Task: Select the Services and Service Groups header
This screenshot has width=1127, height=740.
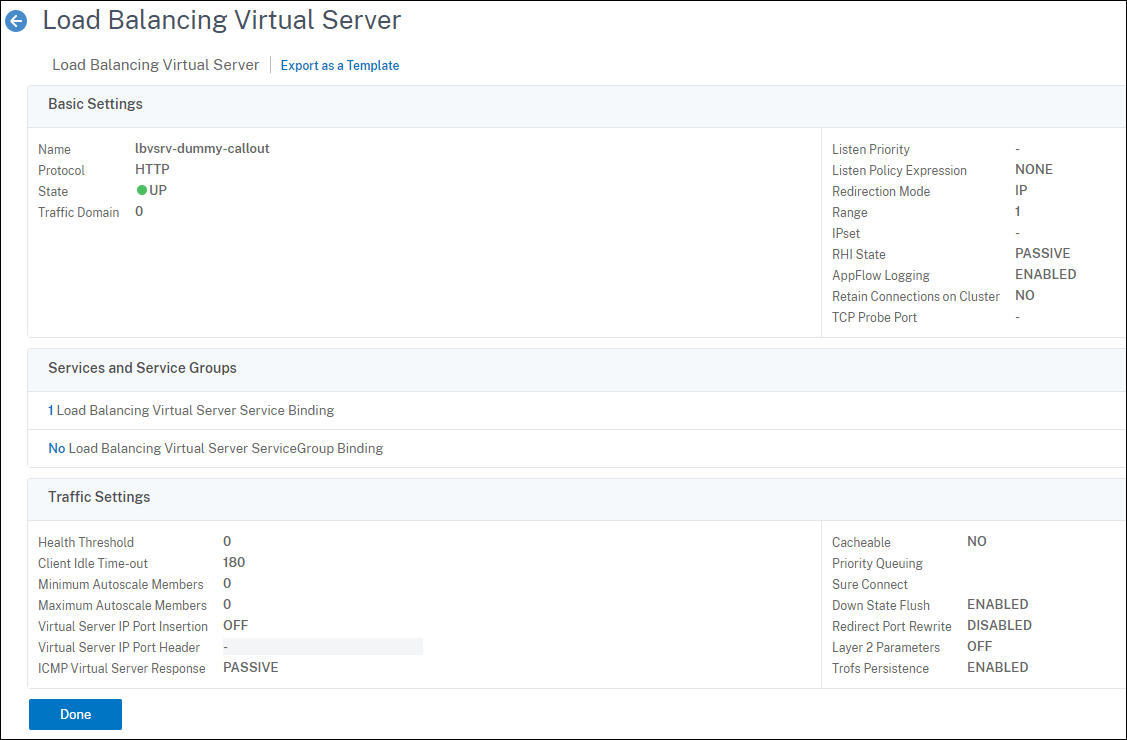Action: click(142, 368)
